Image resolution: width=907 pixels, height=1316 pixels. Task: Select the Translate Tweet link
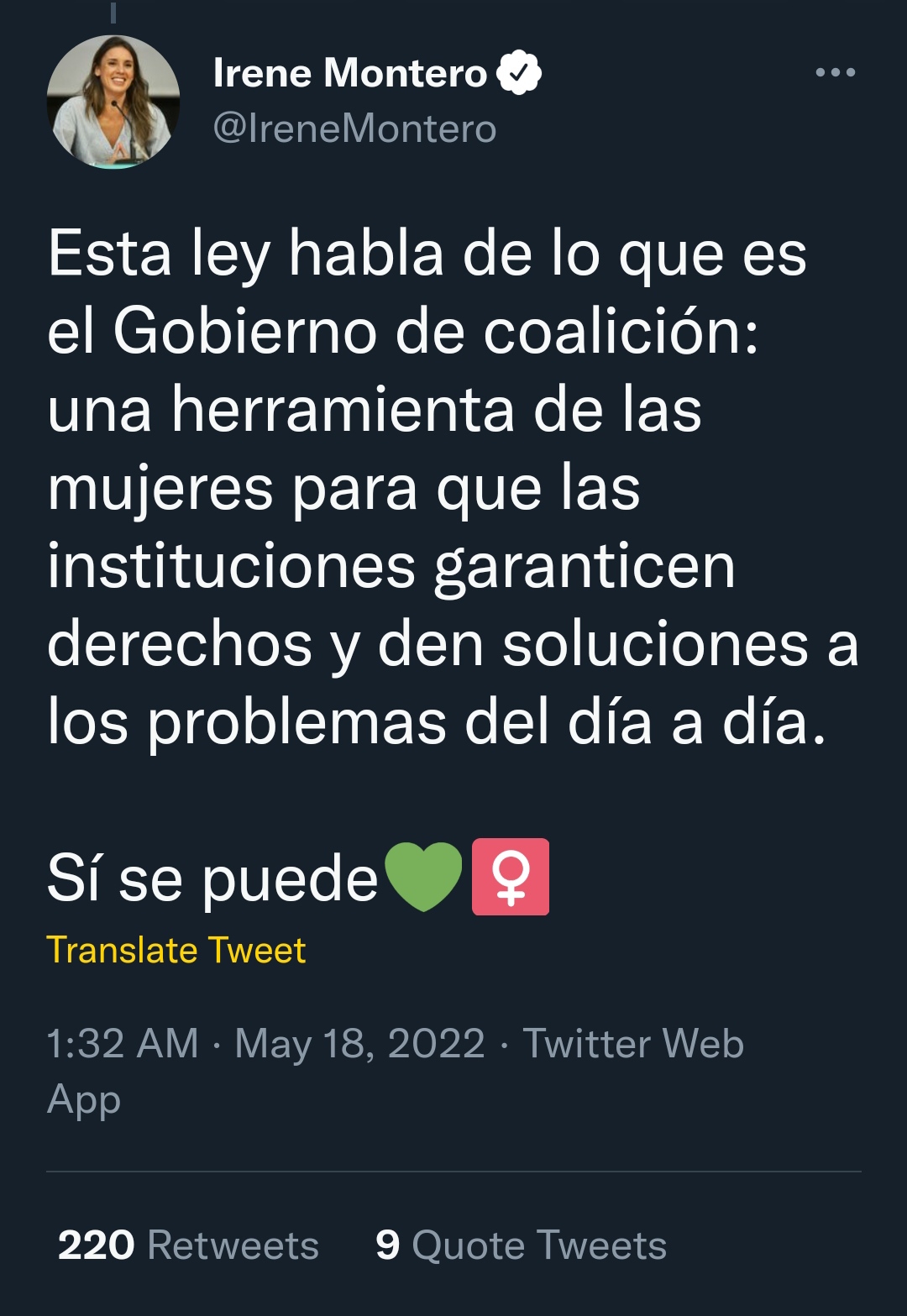coord(176,951)
